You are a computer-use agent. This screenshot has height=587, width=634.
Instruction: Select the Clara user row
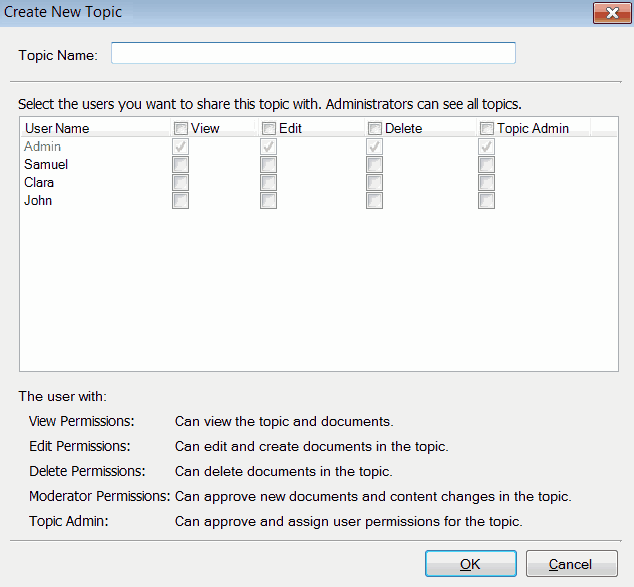click(x=39, y=183)
